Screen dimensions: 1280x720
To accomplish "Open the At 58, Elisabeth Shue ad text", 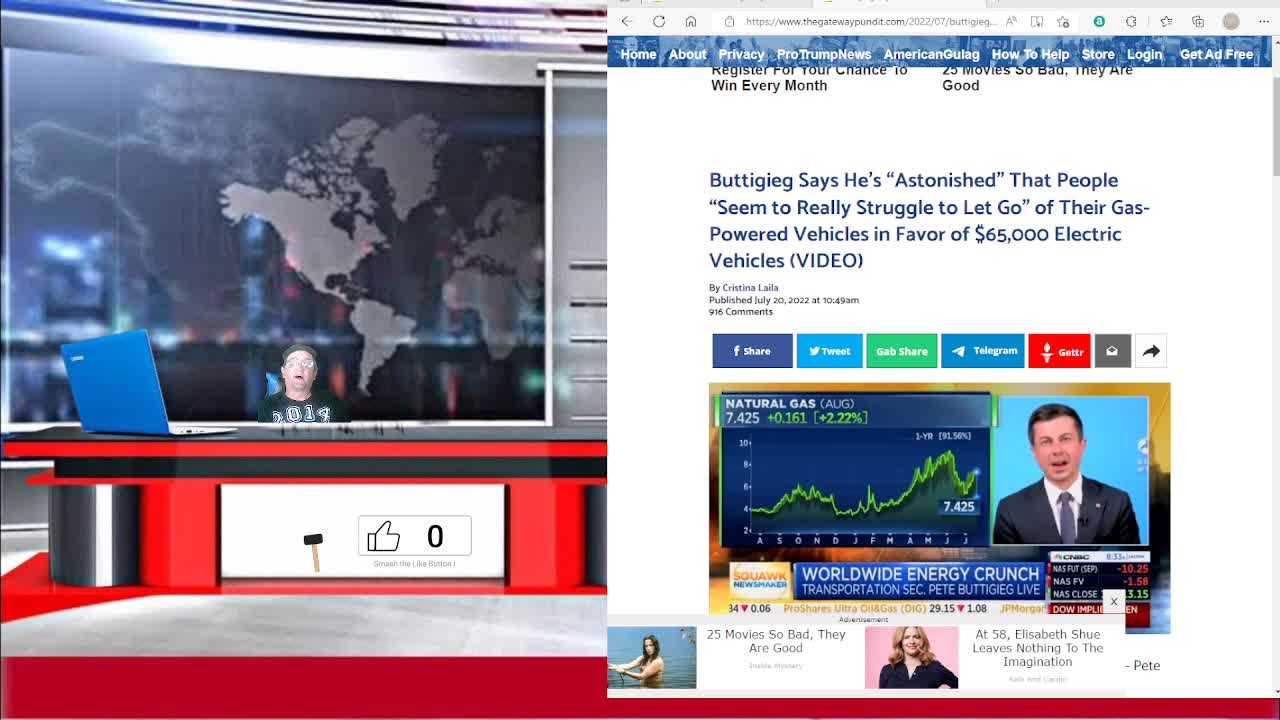I will click(x=1038, y=648).
